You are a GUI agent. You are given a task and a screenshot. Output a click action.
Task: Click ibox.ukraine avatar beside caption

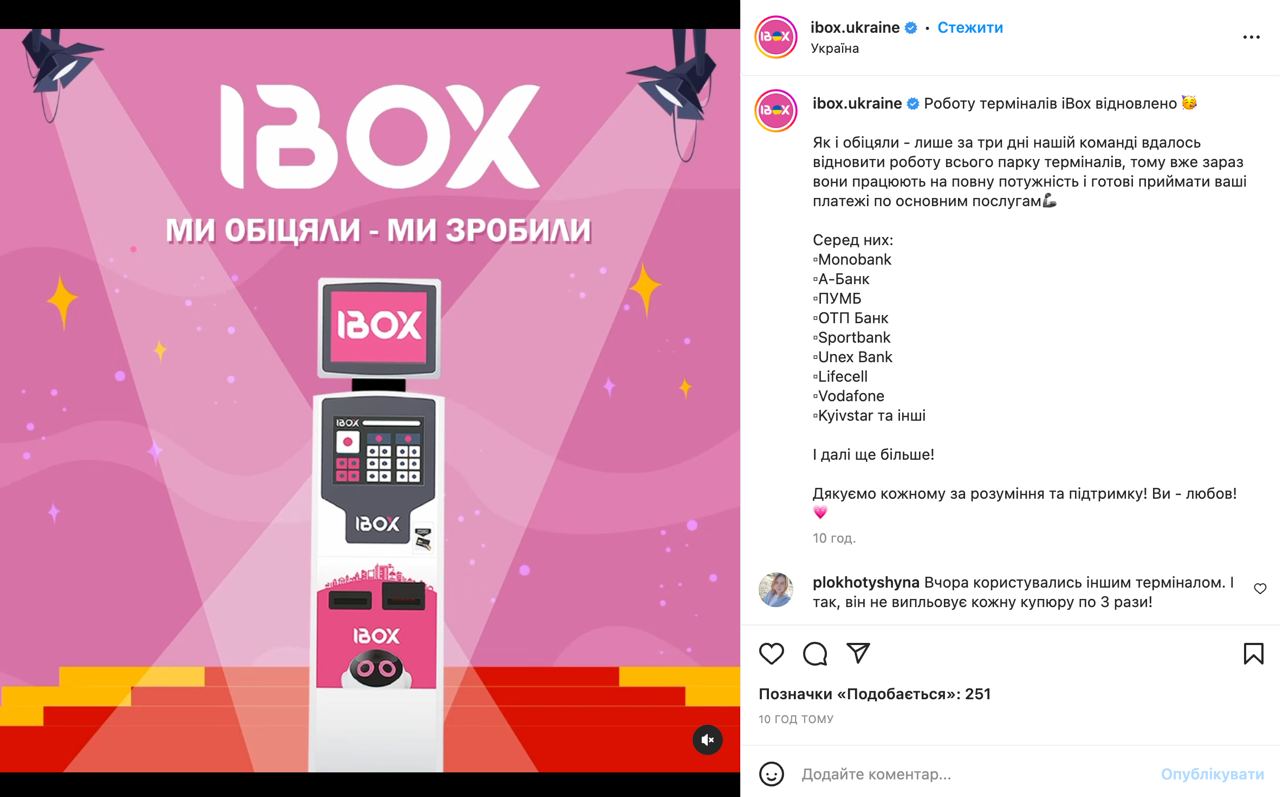(776, 110)
